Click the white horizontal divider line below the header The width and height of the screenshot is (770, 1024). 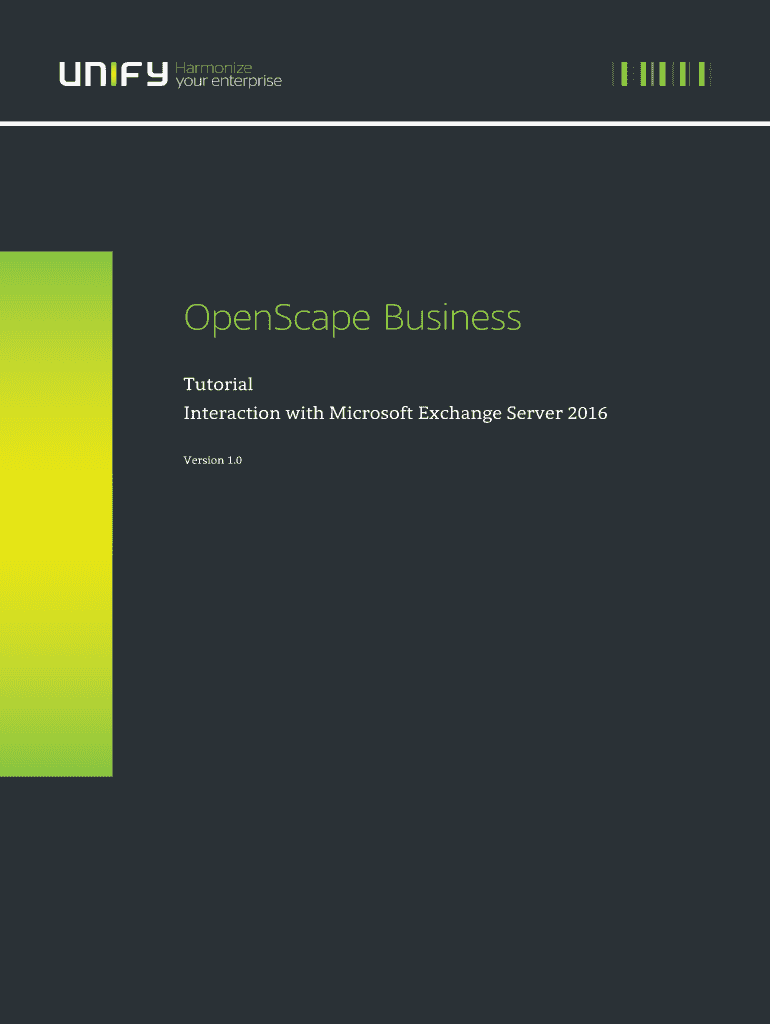[385, 123]
